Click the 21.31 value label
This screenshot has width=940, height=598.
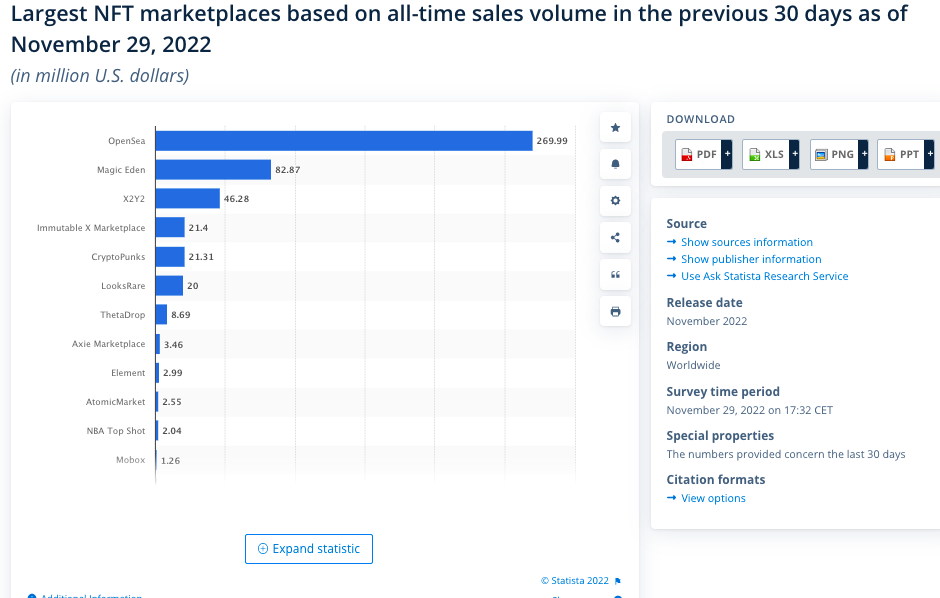pos(201,256)
